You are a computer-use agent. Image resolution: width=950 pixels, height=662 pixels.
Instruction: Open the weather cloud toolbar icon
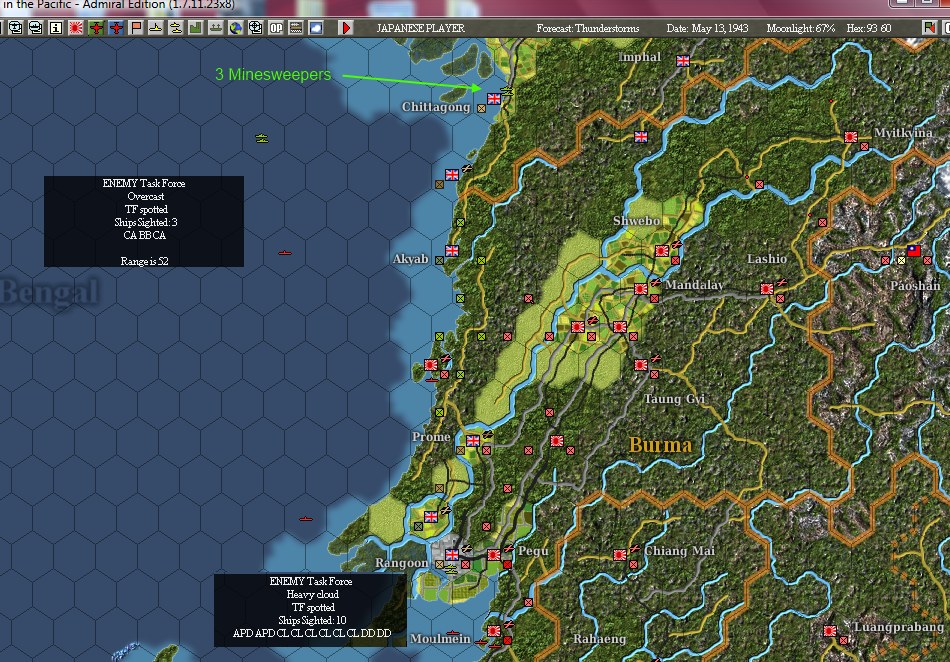tap(316, 28)
